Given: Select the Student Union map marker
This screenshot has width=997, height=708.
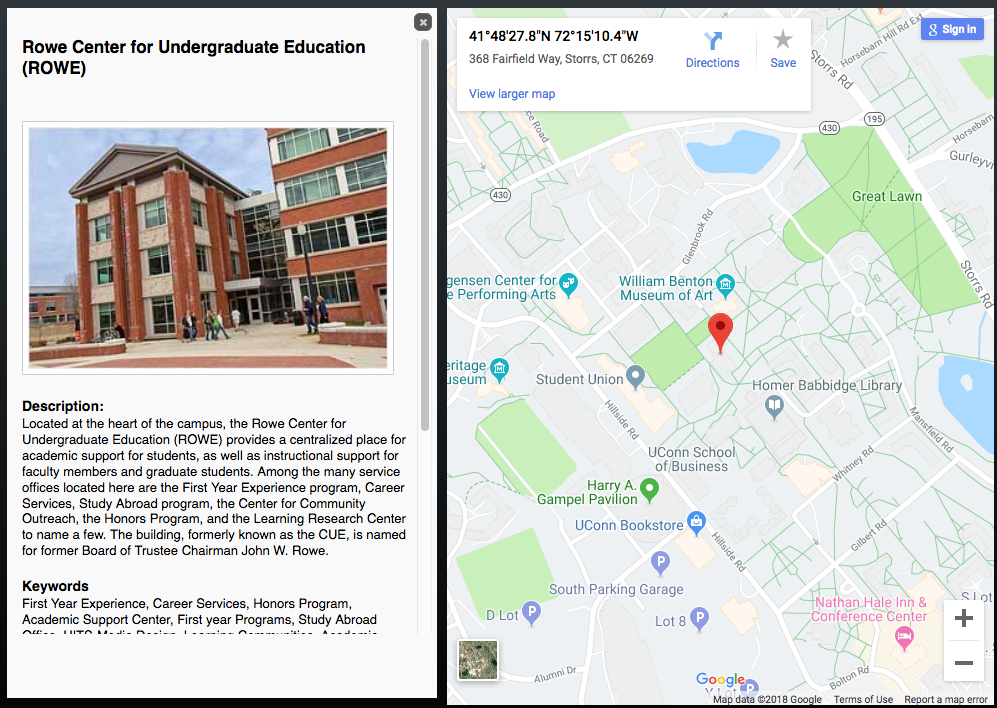Looking at the screenshot, I should tap(635, 377).
